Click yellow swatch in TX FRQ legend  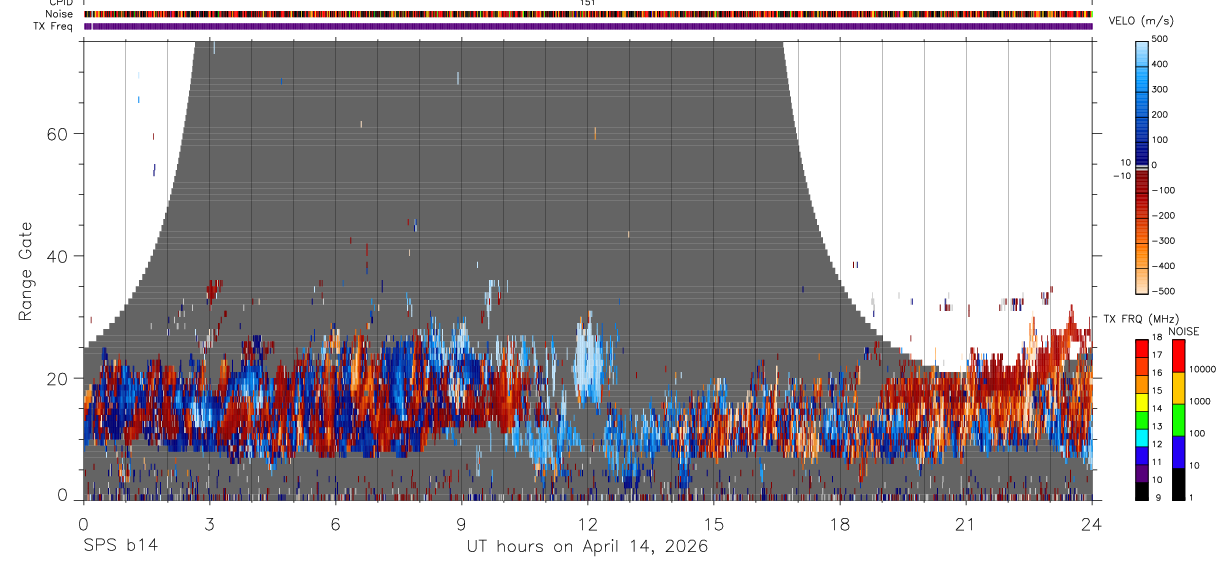click(x=1142, y=400)
